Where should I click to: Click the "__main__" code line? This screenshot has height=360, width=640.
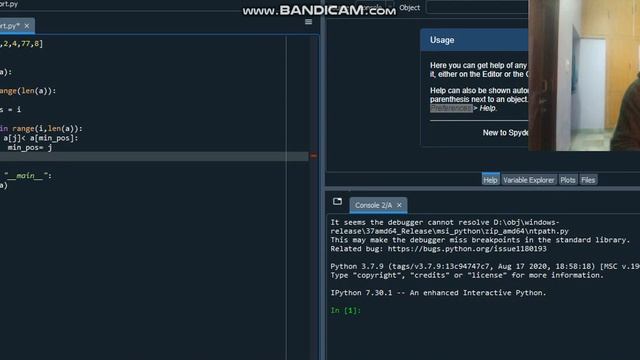coord(26,176)
